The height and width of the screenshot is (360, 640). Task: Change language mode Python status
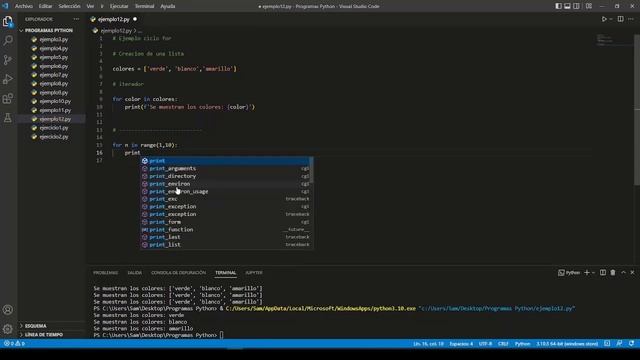(x=522, y=344)
